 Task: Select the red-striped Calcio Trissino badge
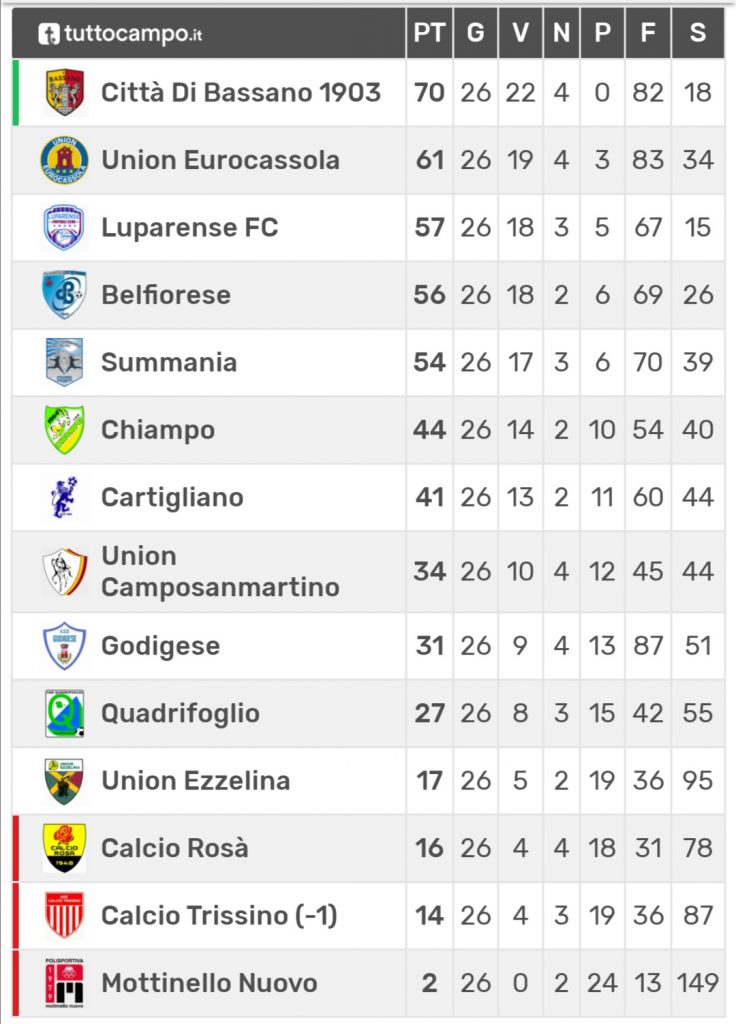64,916
